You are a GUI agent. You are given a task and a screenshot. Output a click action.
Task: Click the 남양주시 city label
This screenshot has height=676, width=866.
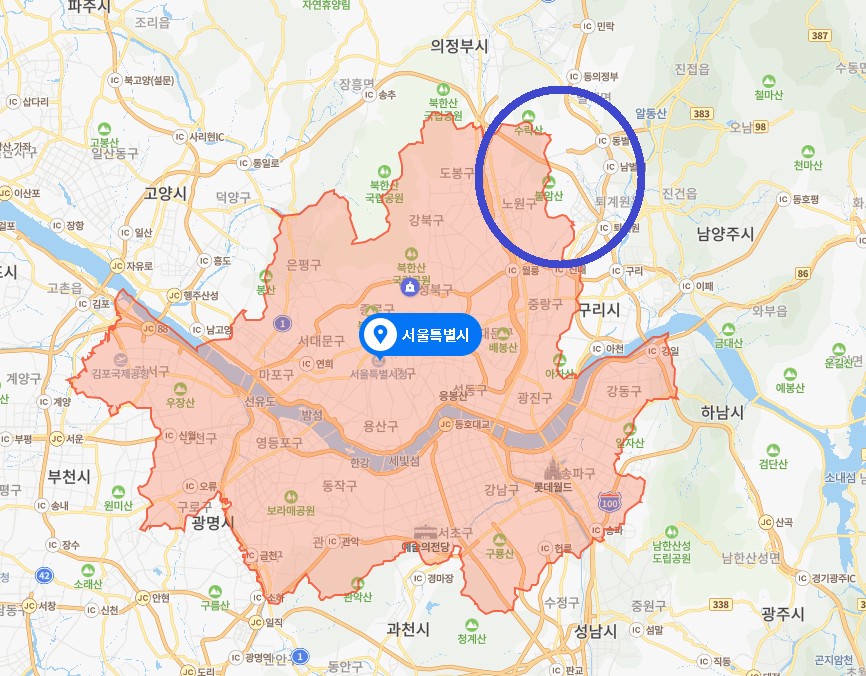[726, 234]
